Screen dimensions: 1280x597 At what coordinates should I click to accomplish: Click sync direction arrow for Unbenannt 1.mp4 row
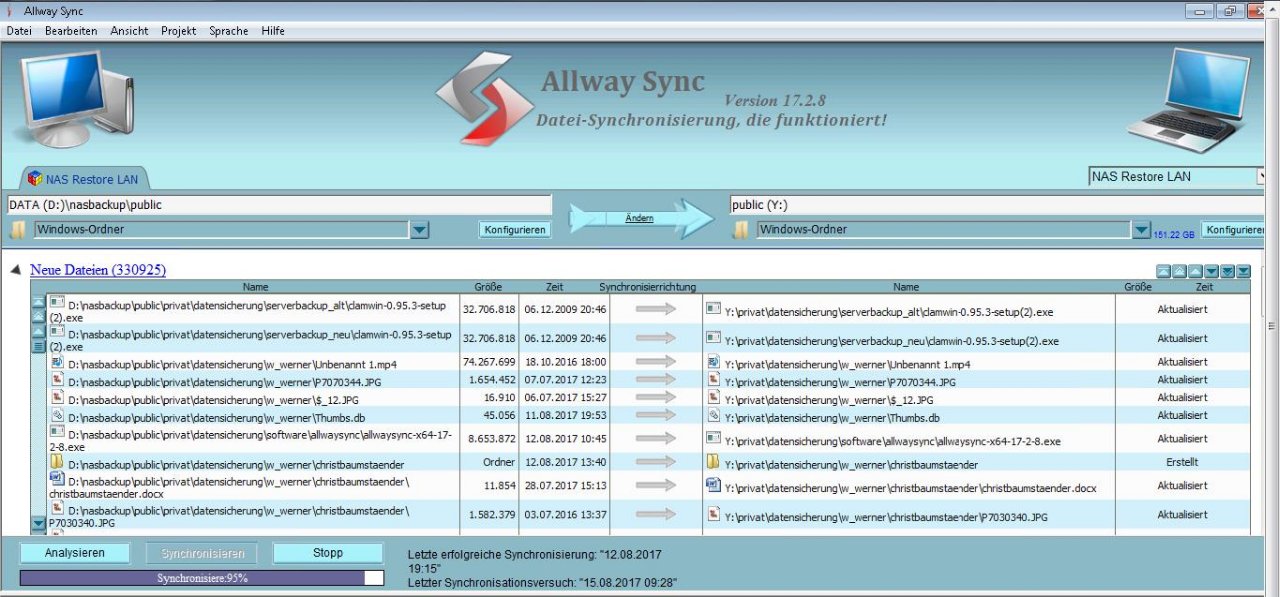click(x=656, y=362)
